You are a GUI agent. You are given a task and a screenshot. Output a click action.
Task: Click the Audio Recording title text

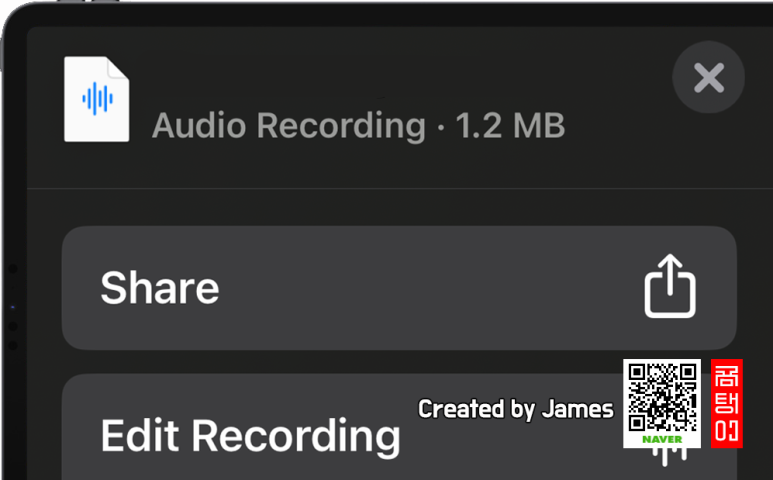click(289, 126)
